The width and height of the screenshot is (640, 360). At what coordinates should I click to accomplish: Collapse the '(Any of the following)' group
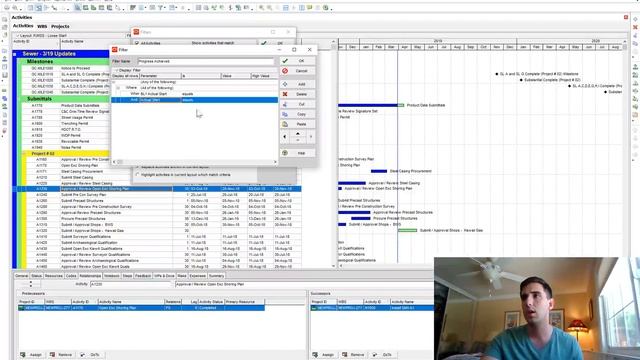[x=114, y=82]
